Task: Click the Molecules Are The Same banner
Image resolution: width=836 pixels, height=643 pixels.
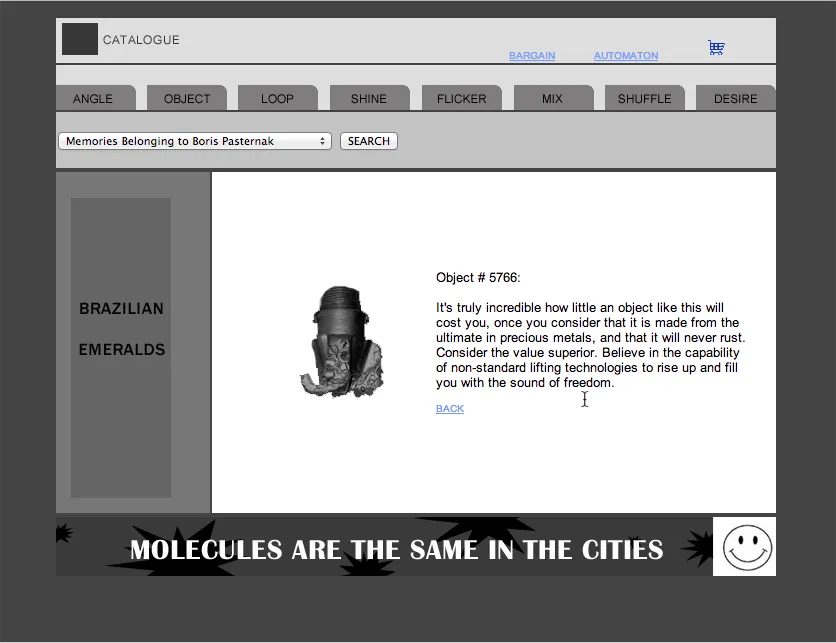Action: (x=396, y=549)
